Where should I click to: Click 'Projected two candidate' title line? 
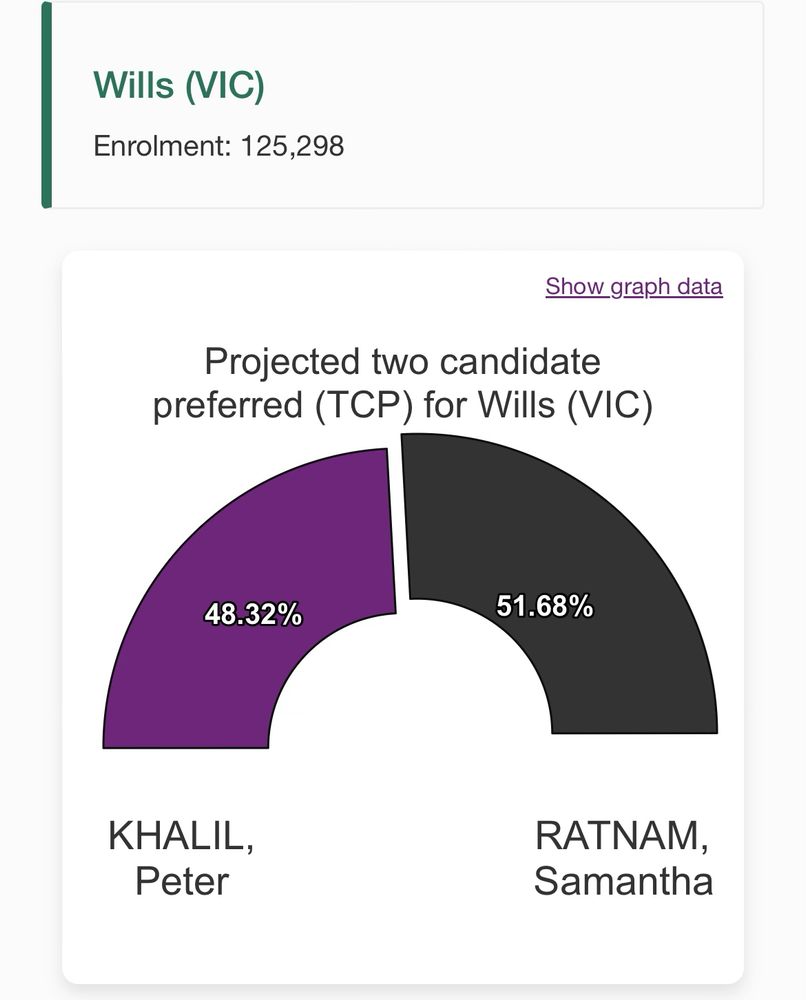(x=402, y=362)
